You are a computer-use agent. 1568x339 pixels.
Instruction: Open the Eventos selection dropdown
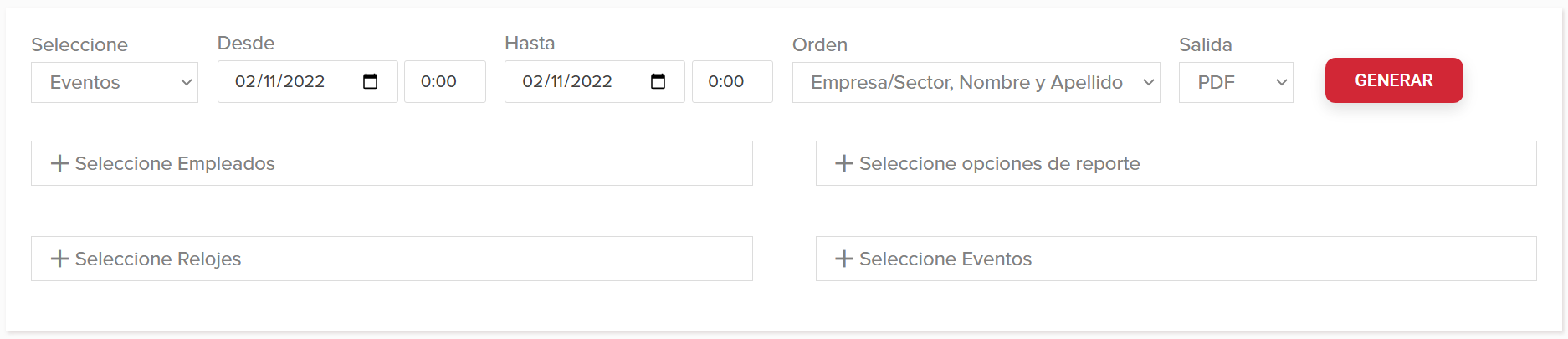(x=115, y=82)
